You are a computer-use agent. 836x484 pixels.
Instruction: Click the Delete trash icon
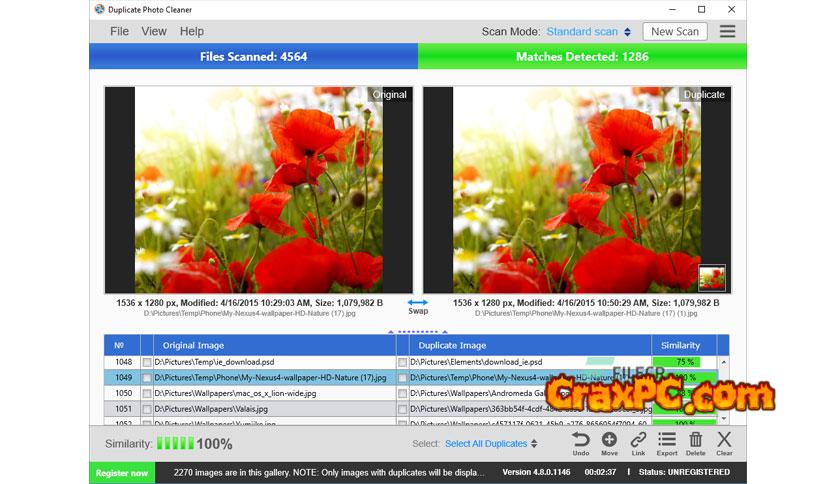696,440
